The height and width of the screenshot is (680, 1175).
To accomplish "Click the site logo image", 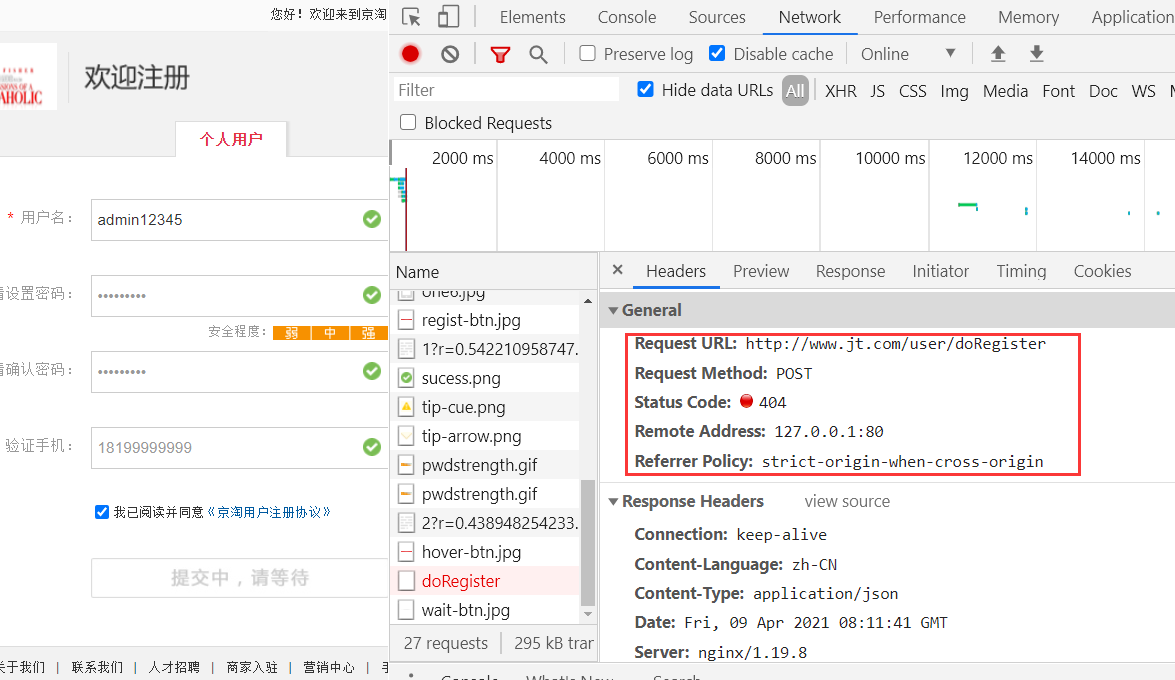I will click(28, 76).
